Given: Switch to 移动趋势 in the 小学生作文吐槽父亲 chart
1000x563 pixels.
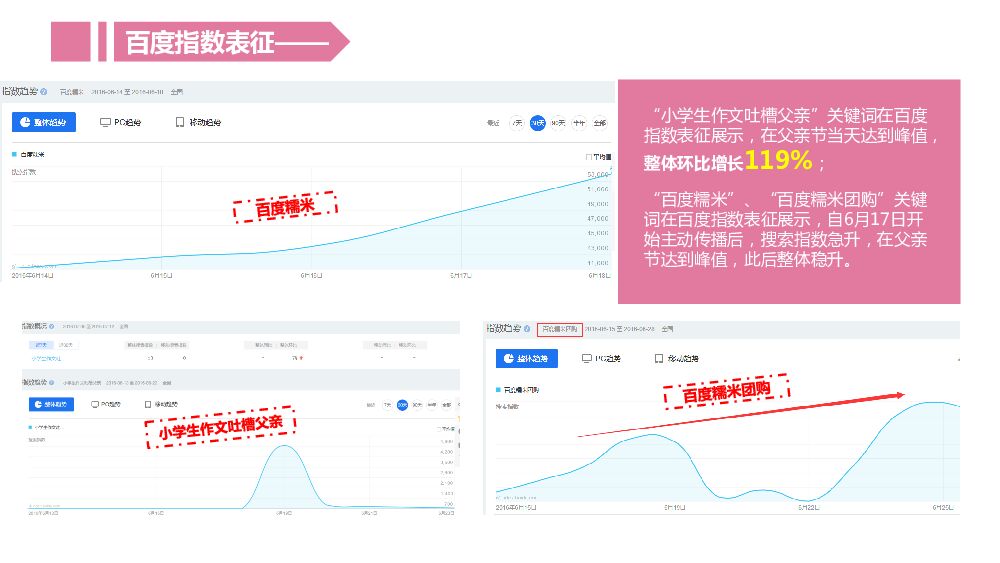Looking at the screenshot, I should [x=161, y=404].
